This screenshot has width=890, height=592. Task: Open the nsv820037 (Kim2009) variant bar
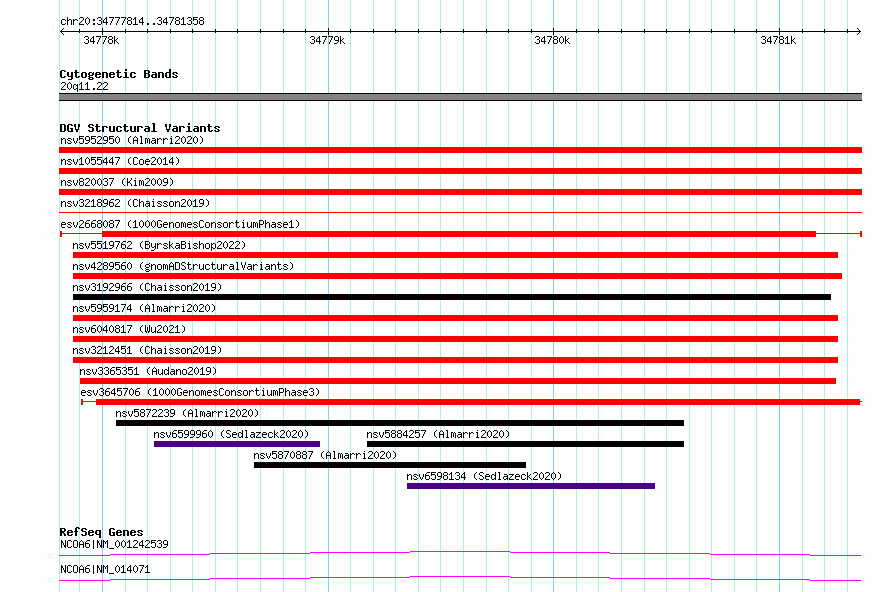point(460,192)
